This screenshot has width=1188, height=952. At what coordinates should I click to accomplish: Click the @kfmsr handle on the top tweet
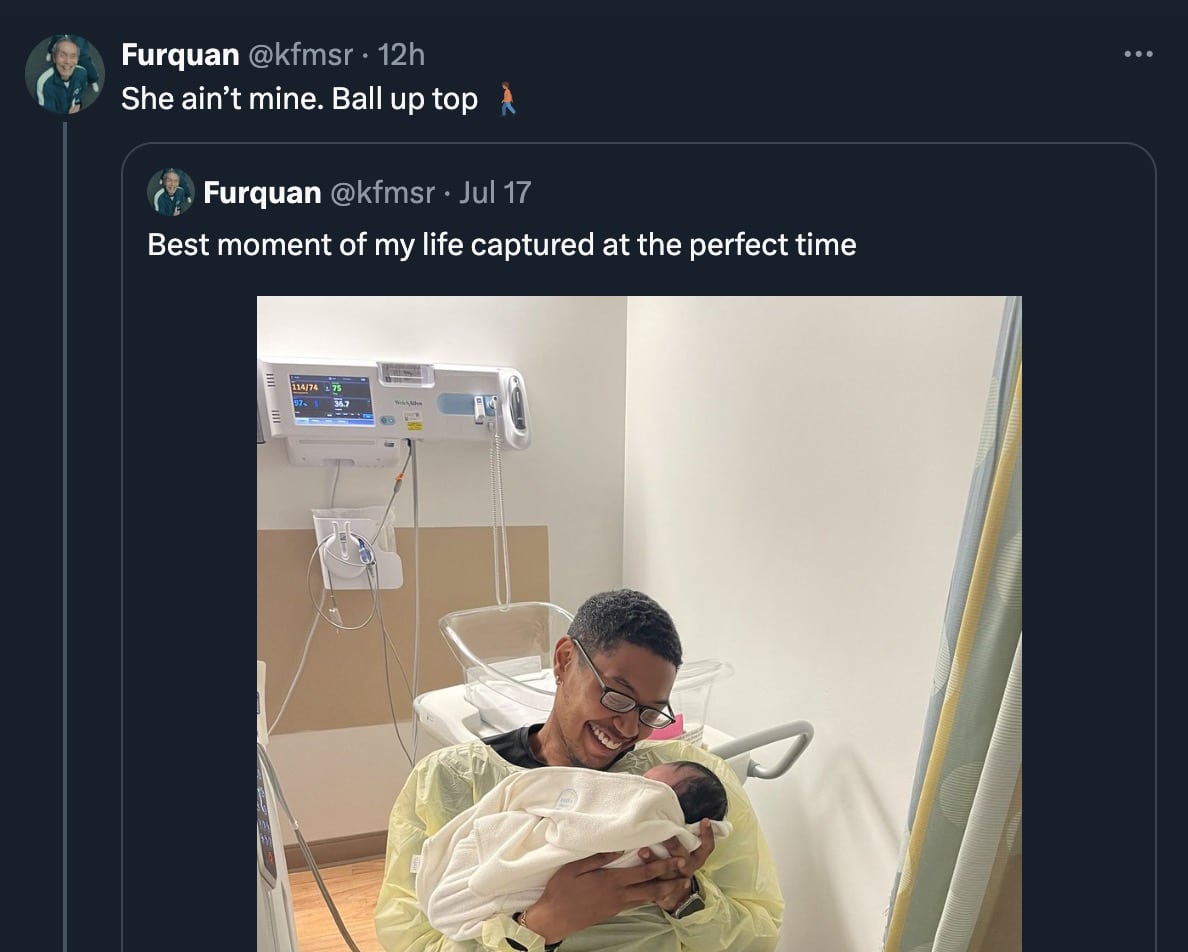pos(300,55)
